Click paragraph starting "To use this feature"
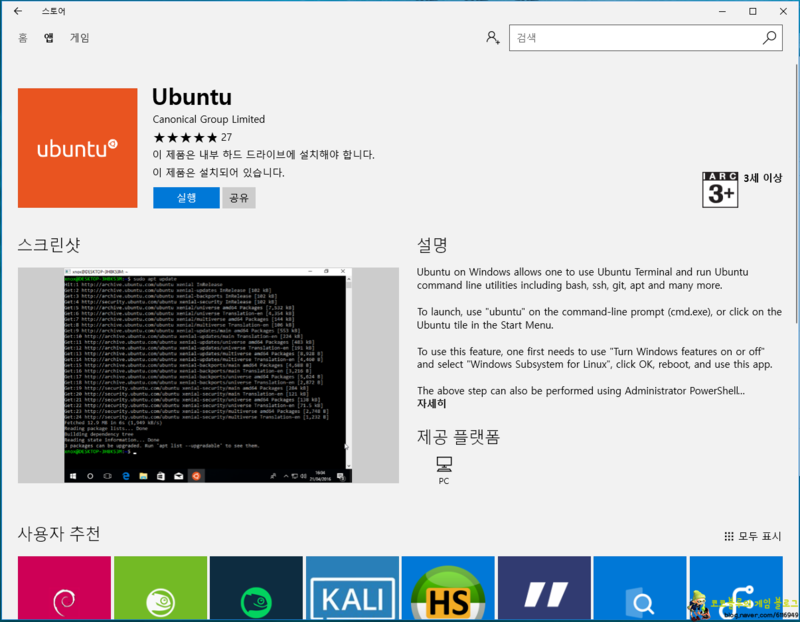This screenshot has height=622, width=800. [595, 358]
